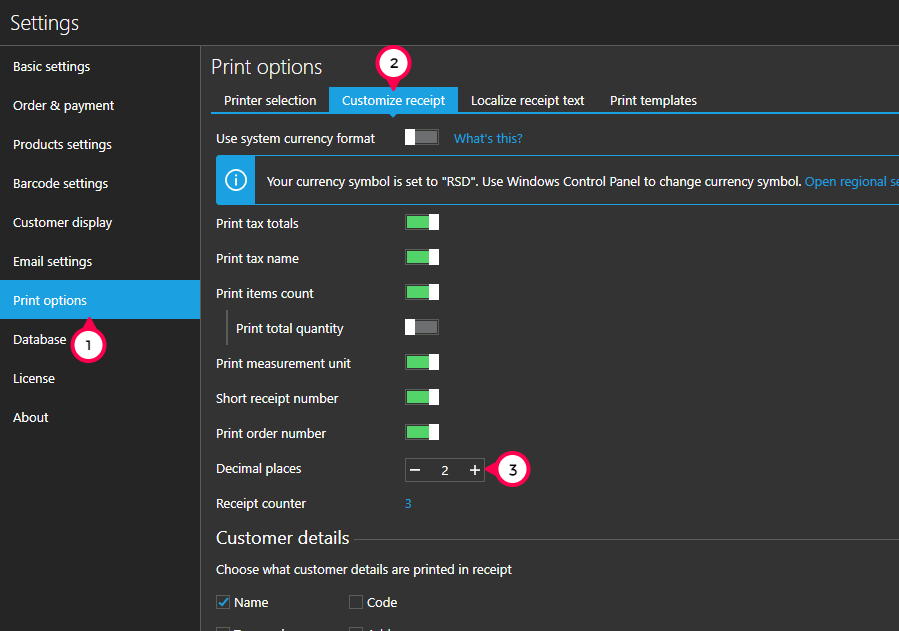This screenshot has width=899, height=631.
Task: Turn off Print order number
Action: (x=421, y=432)
